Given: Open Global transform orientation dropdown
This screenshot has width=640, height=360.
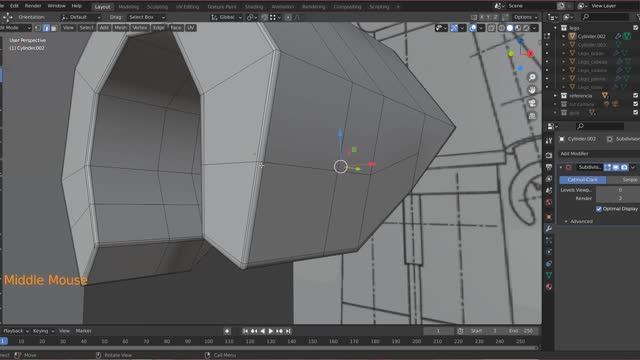Looking at the screenshot, I should [x=227, y=17].
